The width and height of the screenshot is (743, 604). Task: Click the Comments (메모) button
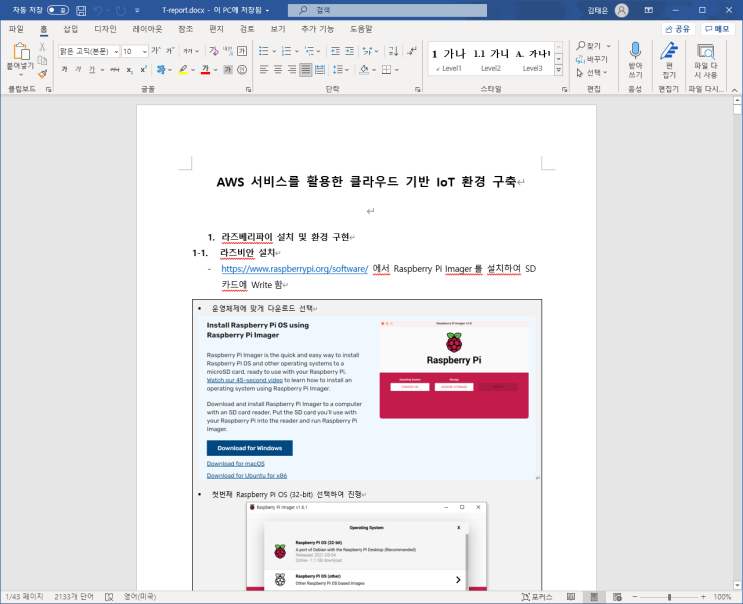717,29
